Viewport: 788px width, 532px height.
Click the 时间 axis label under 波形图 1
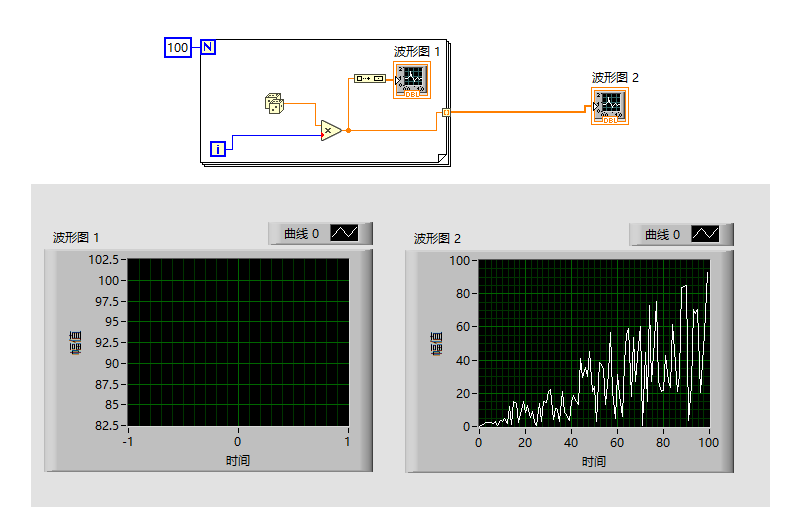(238, 460)
